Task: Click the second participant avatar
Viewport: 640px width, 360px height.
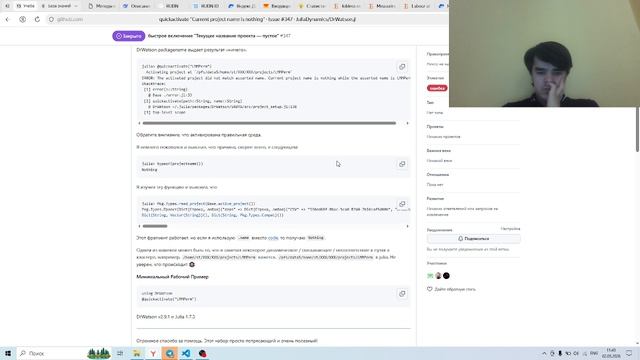Action: [x=438, y=276]
